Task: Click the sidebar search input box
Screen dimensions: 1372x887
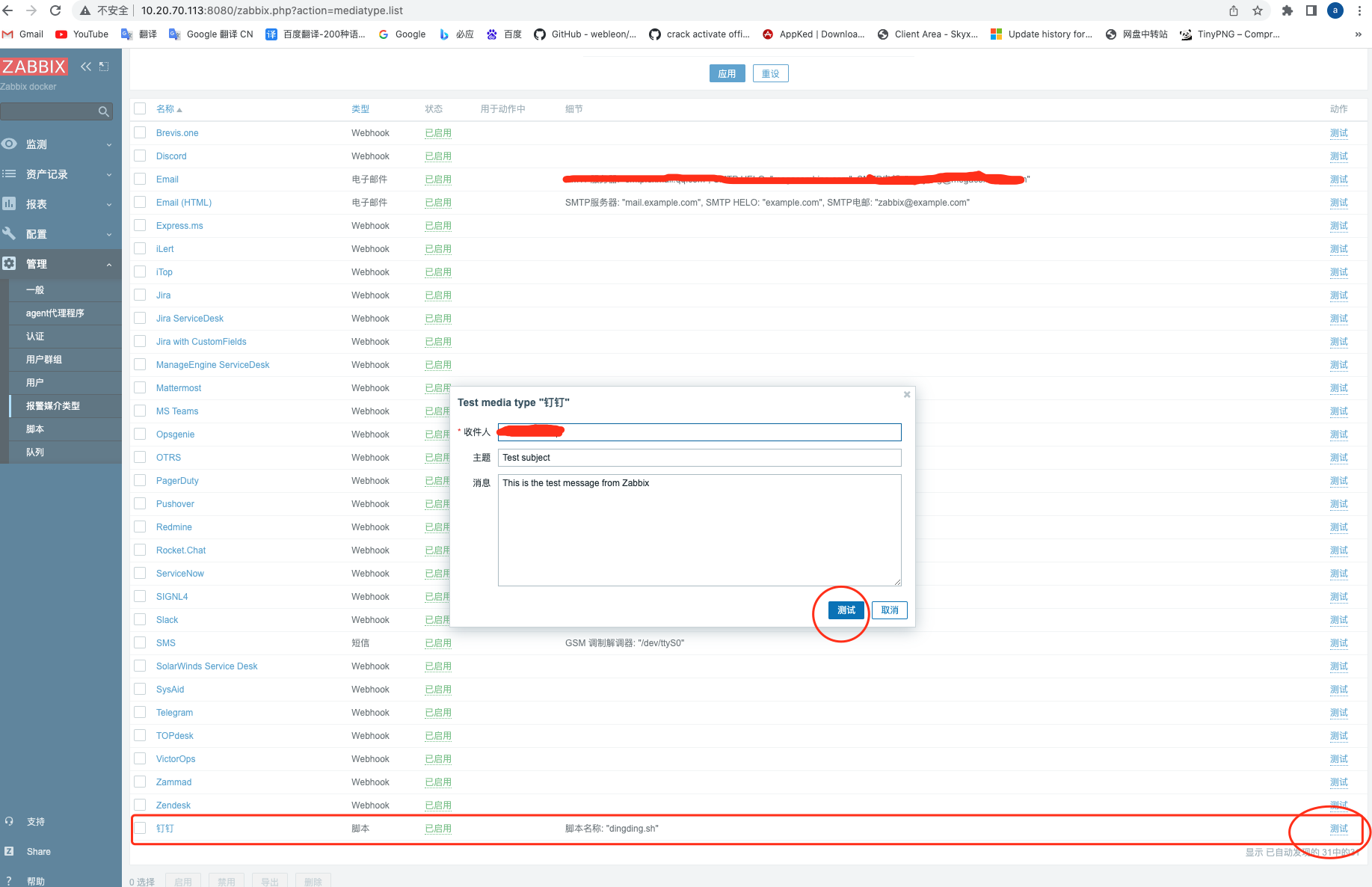Action: click(x=49, y=111)
